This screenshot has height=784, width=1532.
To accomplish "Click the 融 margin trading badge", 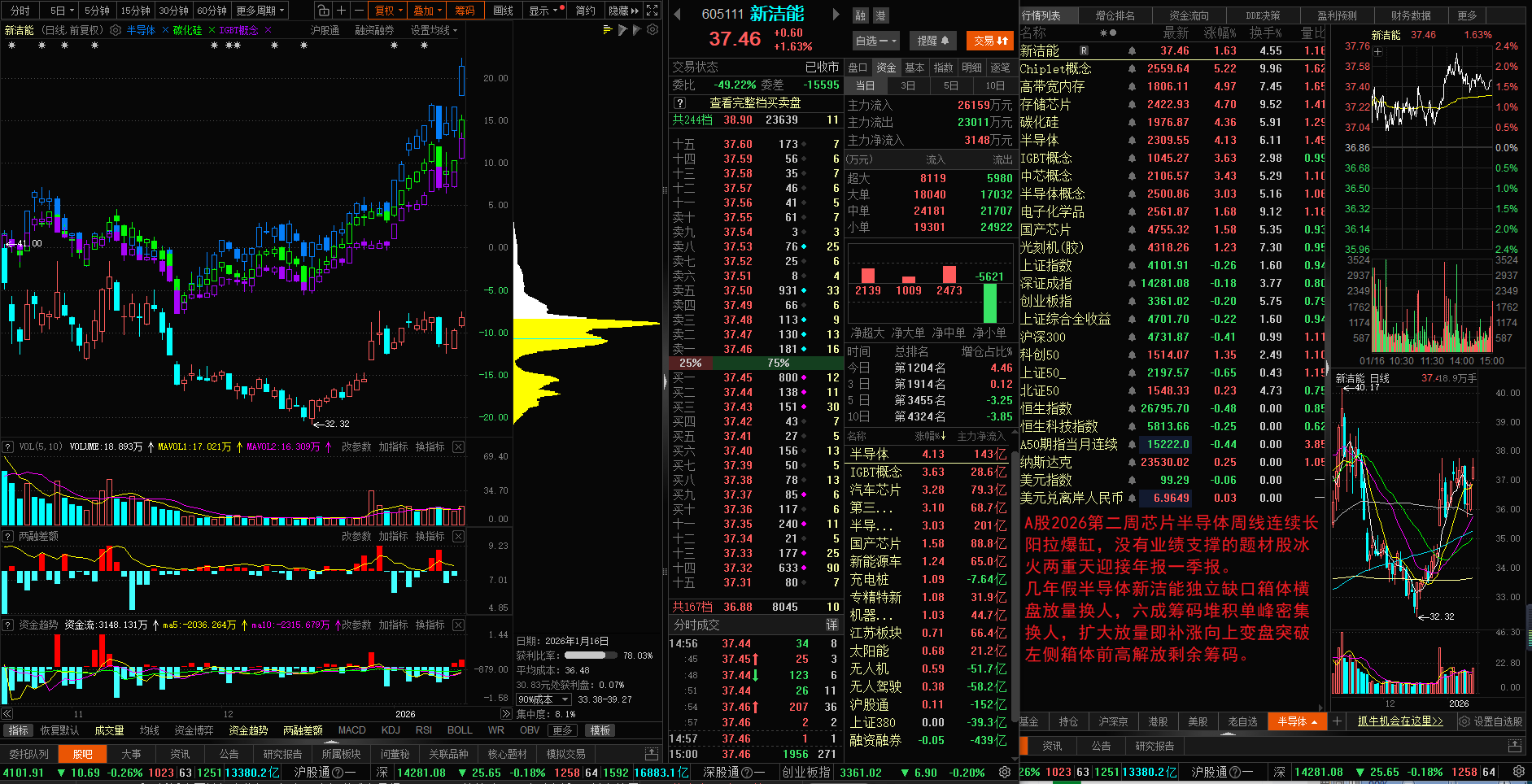I will [861, 15].
